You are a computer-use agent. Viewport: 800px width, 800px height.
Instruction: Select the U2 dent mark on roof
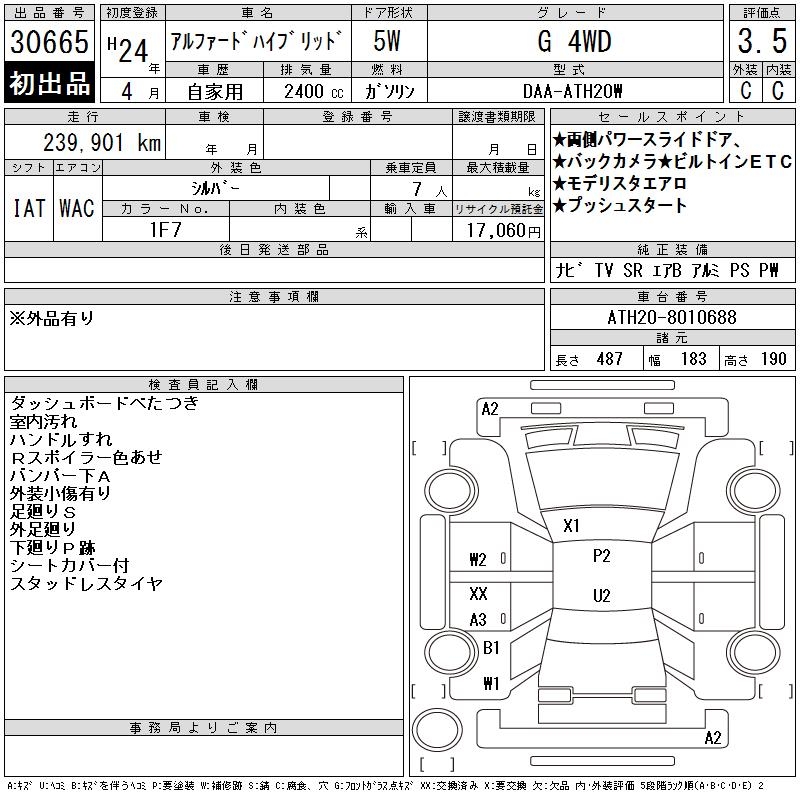[601, 596]
